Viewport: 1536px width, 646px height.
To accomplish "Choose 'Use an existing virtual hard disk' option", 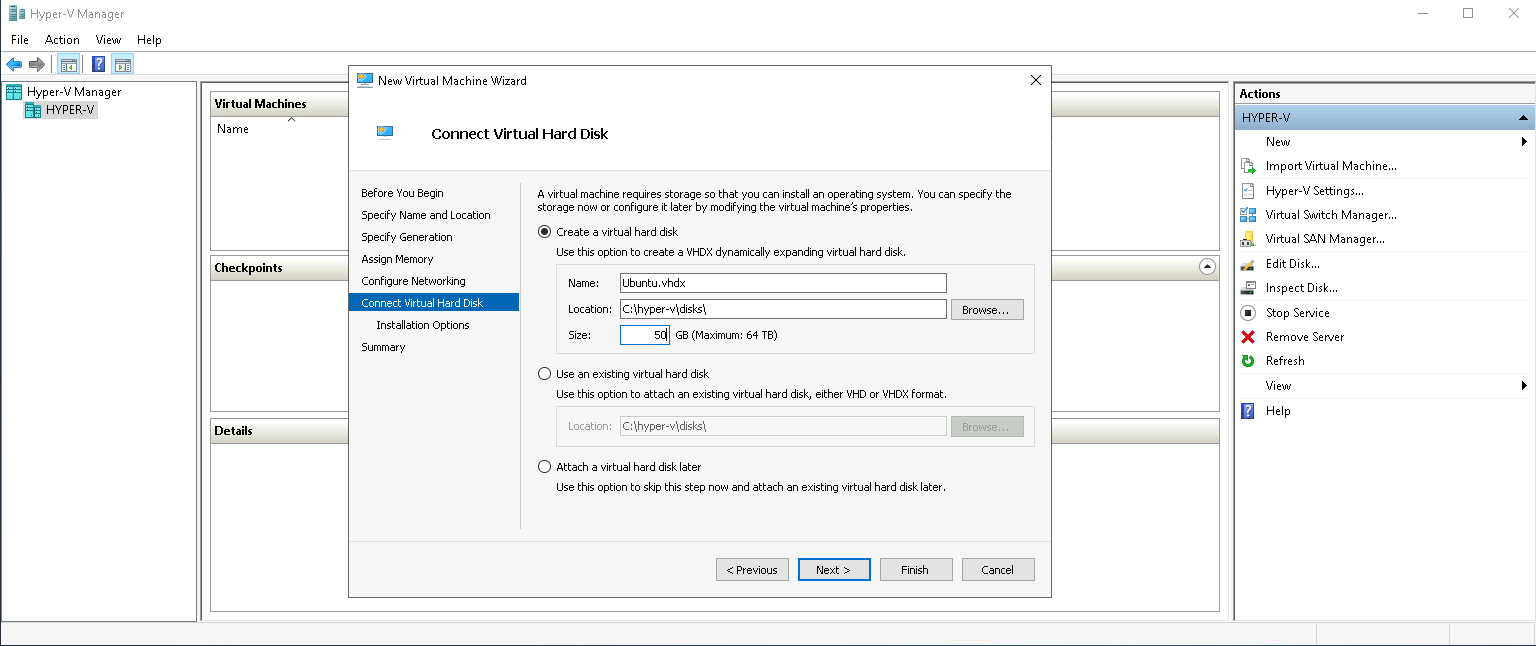I will (544, 374).
